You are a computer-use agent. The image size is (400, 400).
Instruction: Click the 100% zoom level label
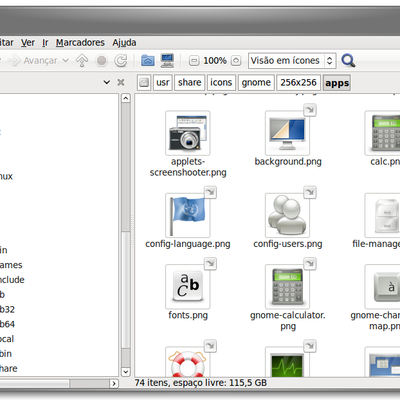pos(215,61)
